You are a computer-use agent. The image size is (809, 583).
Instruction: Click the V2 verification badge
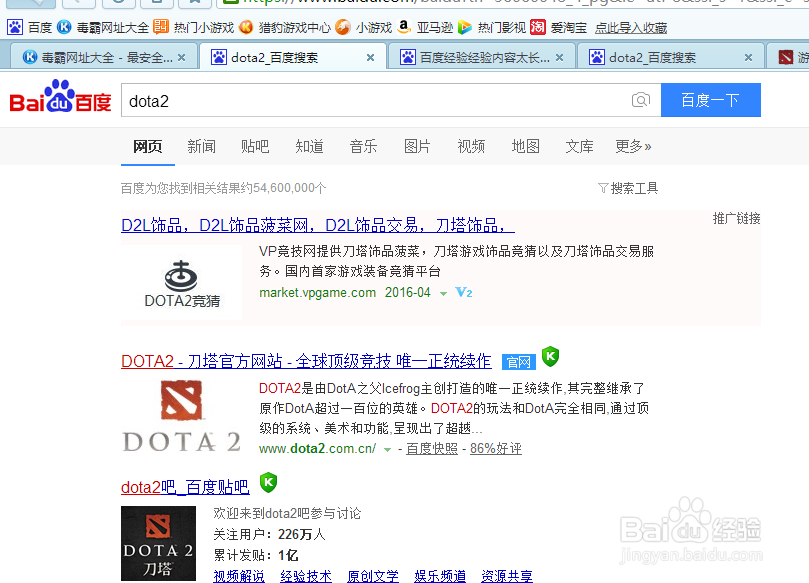463,293
